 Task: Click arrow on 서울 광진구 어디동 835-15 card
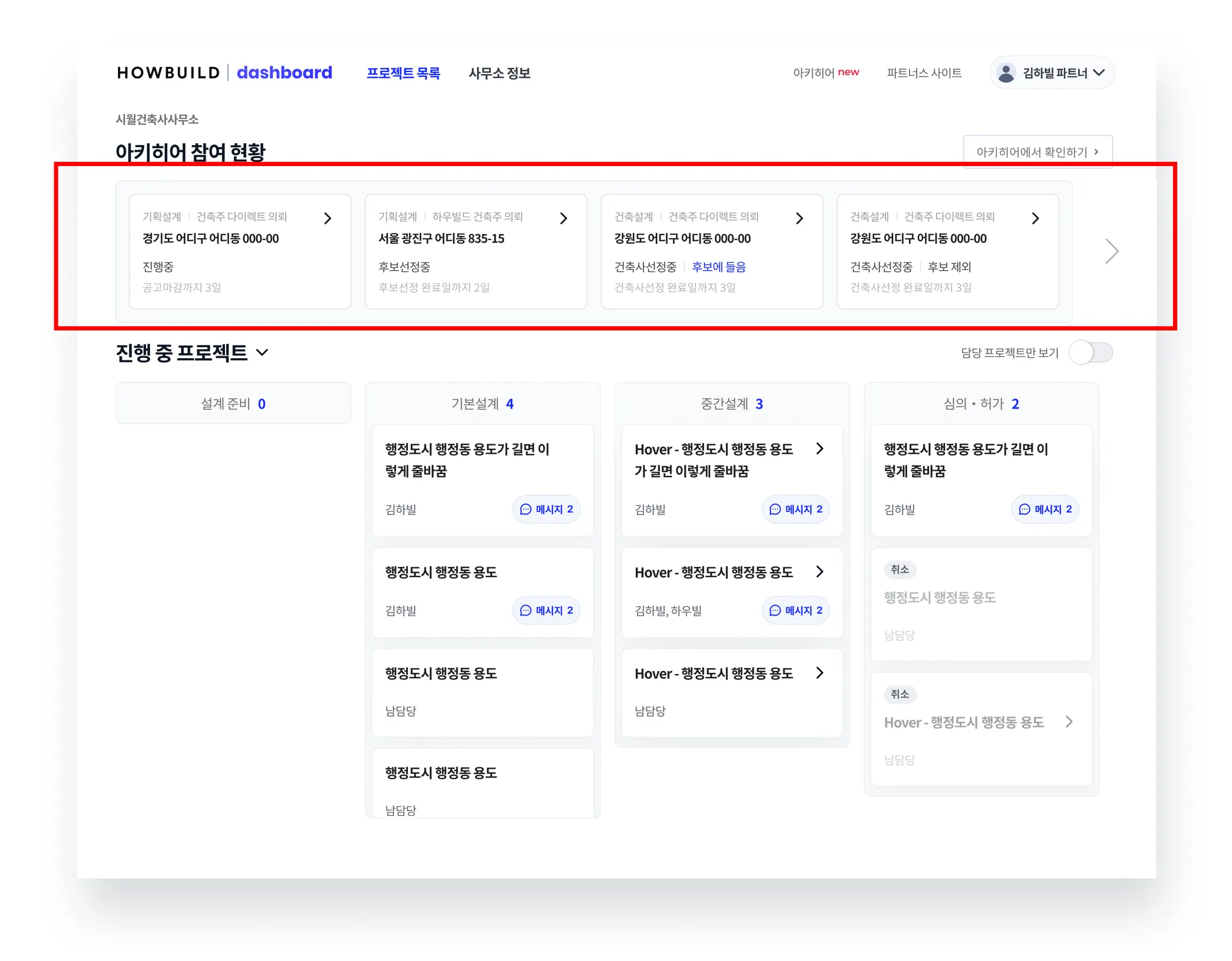tap(563, 218)
